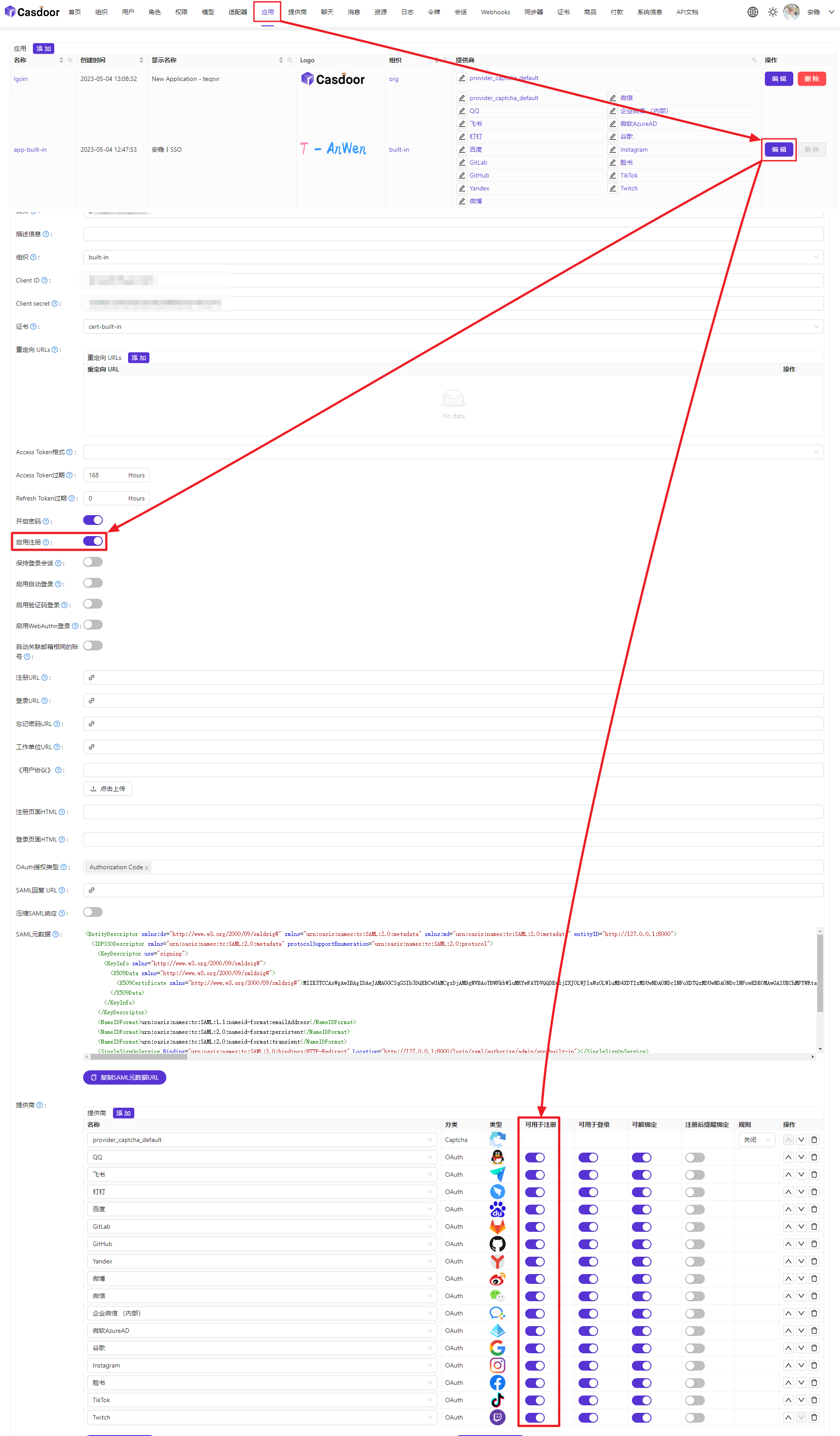Click the GitHub logo in provider table
The height and width of the screenshot is (1436, 840).
click(x=497, y=1244)
